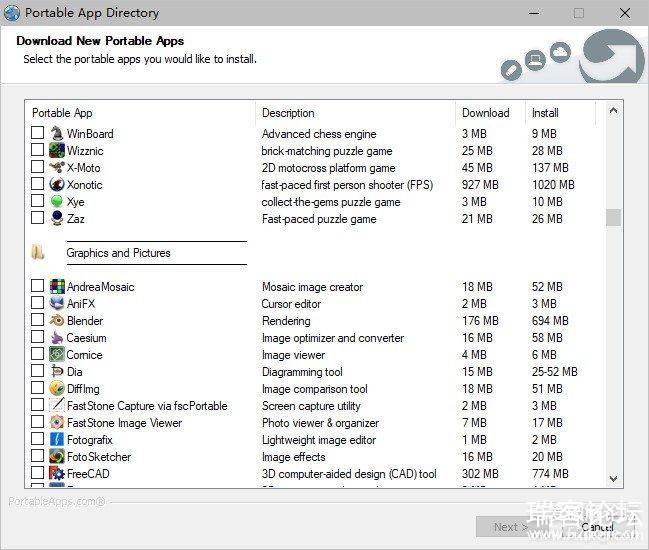Click the 'Cornice' app name

pos(84,355)
